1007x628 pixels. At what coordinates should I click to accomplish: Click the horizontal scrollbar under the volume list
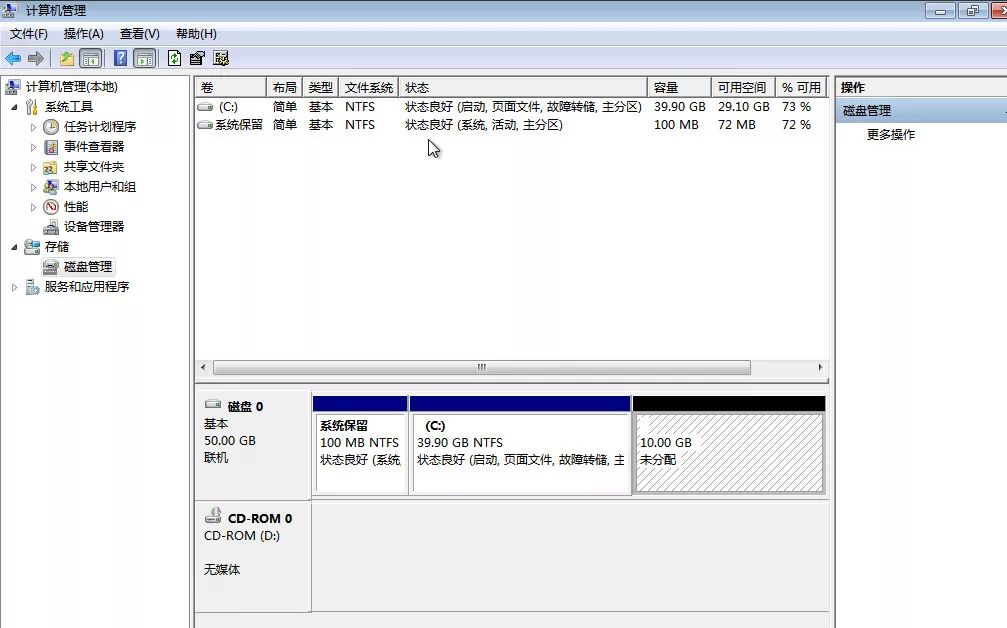(x=480, y=368)
